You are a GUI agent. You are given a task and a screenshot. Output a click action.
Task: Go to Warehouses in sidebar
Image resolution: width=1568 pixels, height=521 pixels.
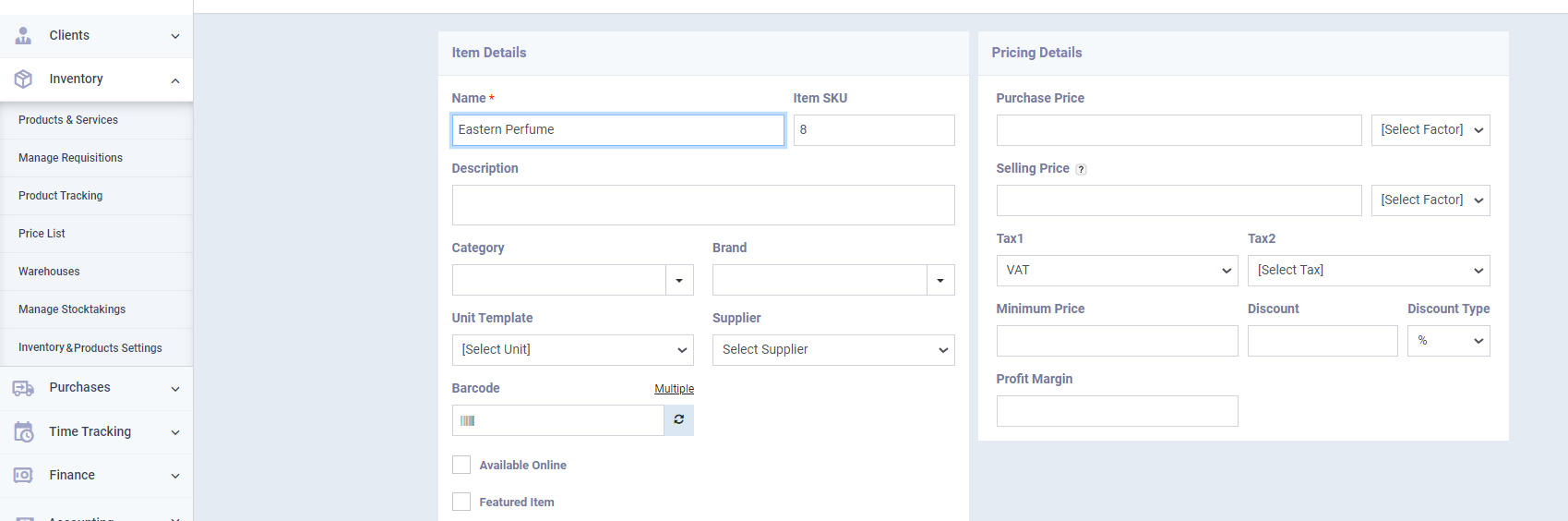tap(49, 272)
